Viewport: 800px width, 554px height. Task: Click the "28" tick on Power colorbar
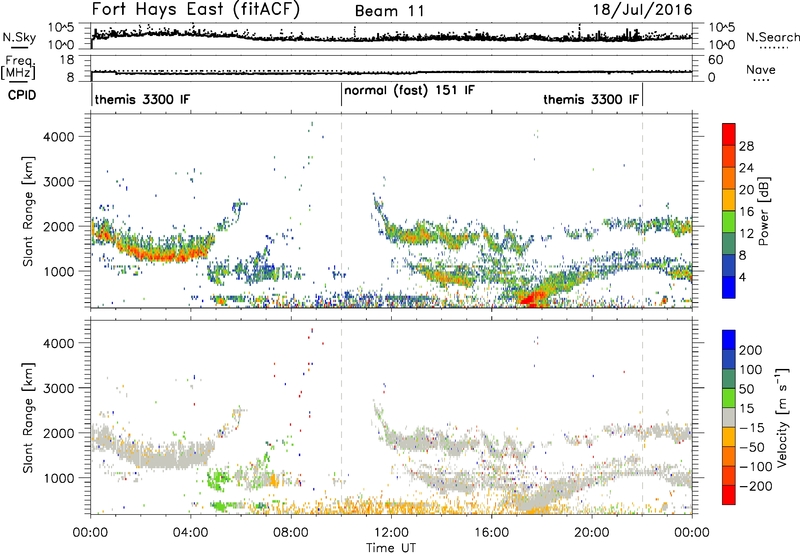click(746, 146)
